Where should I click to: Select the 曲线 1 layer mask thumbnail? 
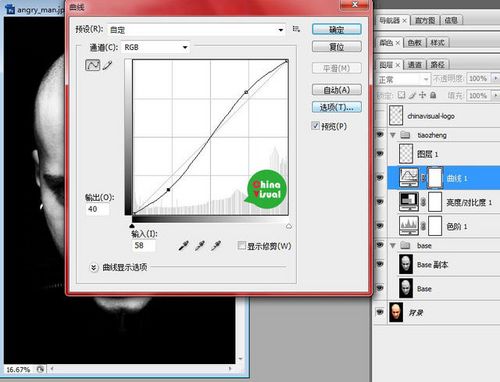tap(435, 178)
